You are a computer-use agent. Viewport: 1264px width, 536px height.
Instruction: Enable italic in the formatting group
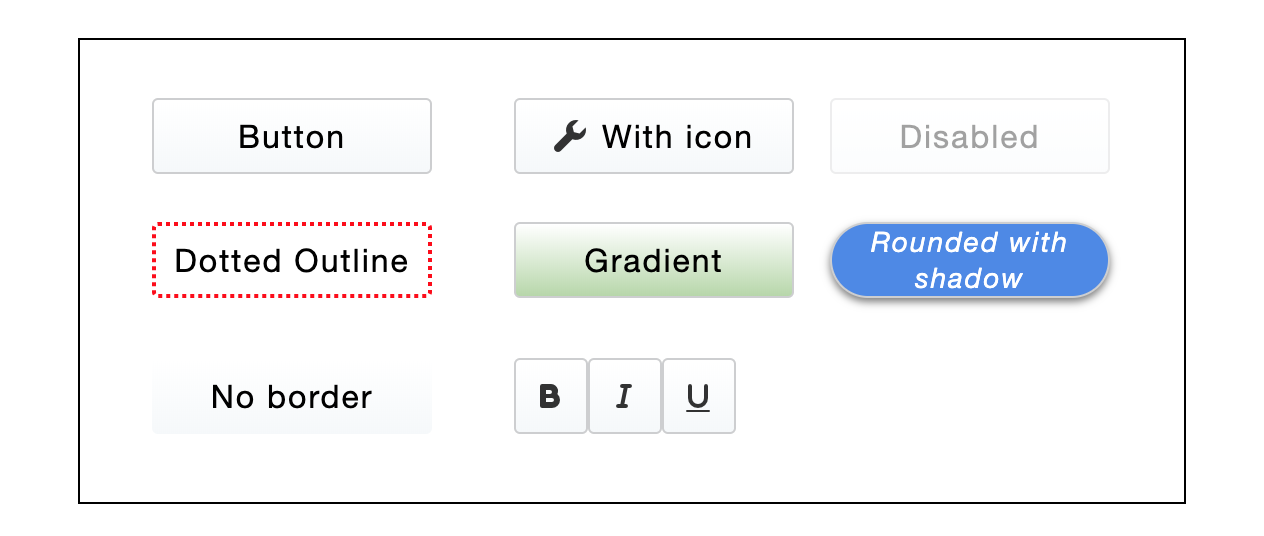625,397
